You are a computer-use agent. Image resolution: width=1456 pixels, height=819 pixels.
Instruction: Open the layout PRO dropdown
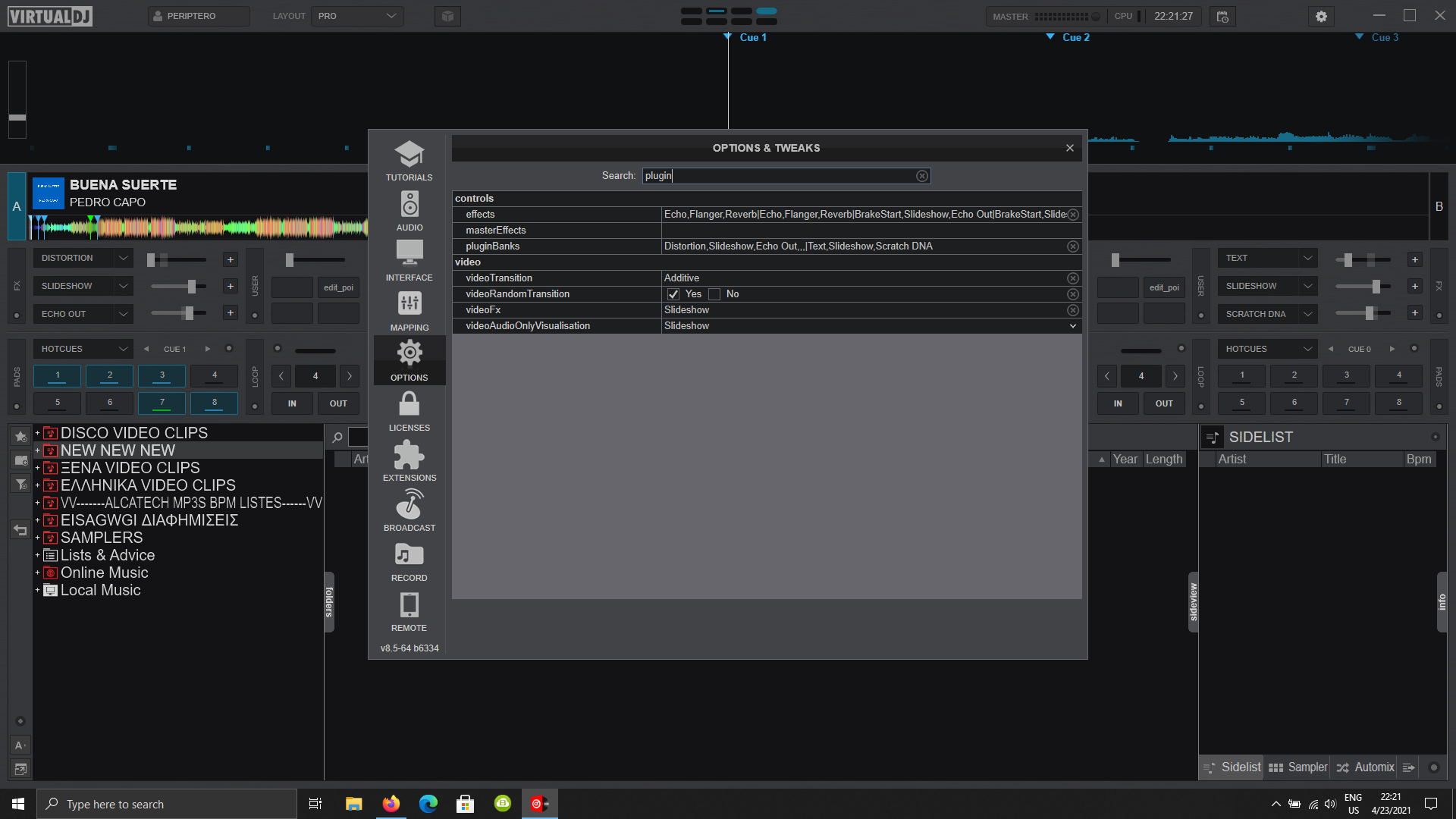pos(357,16)
